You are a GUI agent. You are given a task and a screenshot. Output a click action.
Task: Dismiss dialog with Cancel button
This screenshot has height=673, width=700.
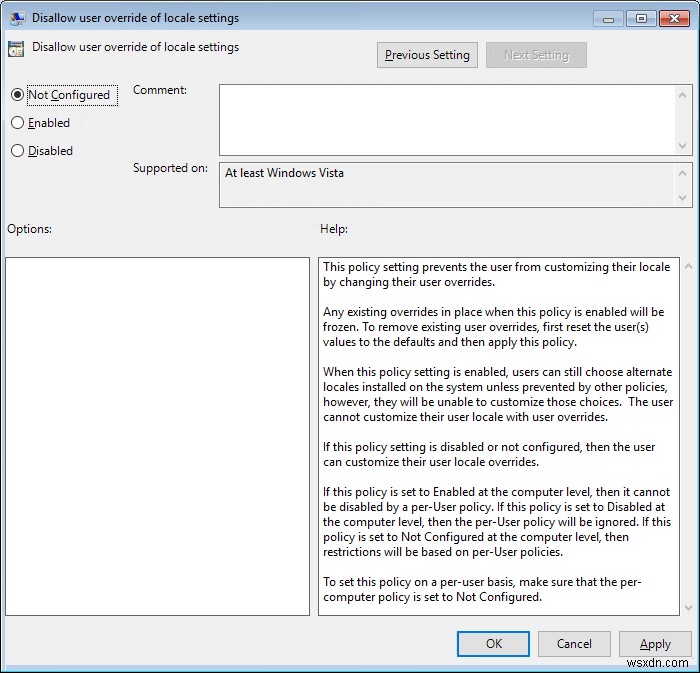(x=574, y=644)
